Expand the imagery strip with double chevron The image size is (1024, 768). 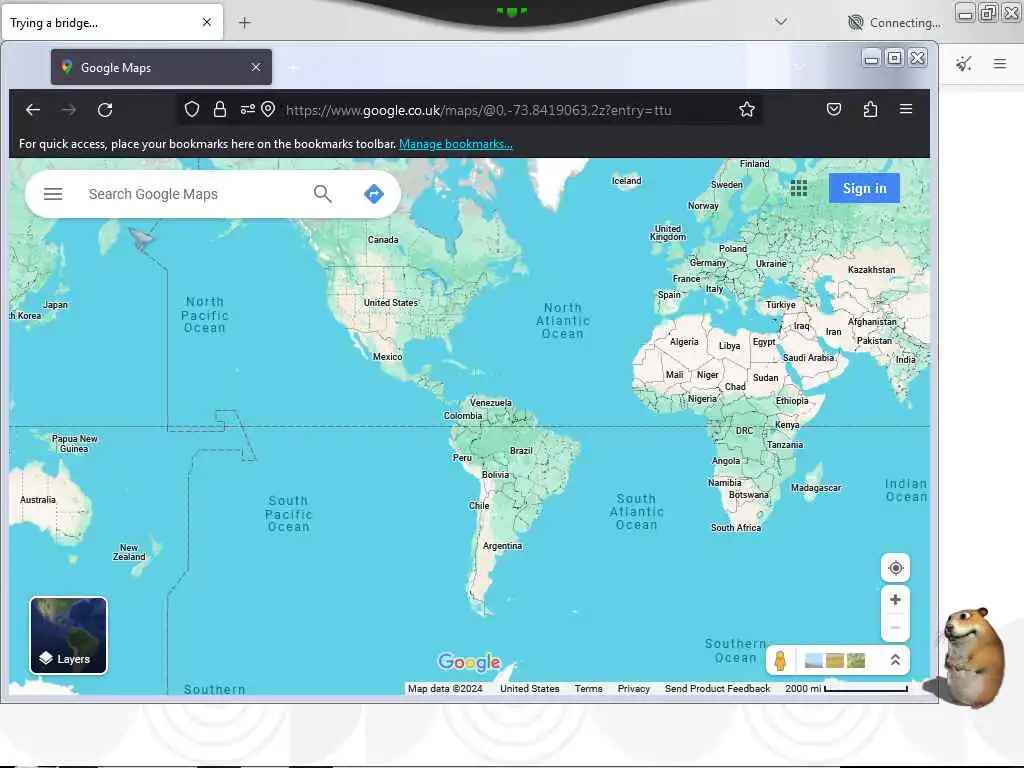[895, 660]
